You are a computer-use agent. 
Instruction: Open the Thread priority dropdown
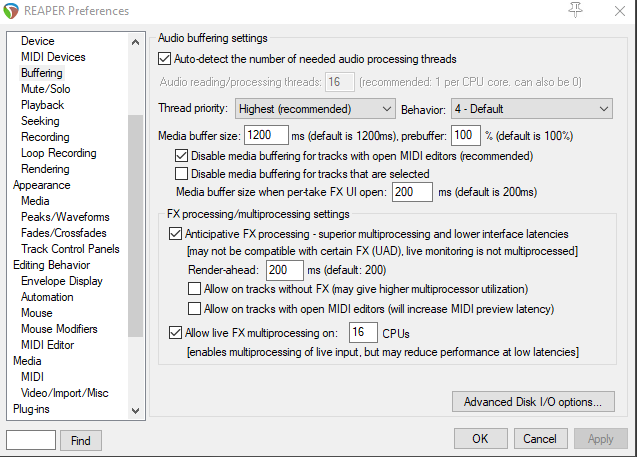(x=315, y=109)
